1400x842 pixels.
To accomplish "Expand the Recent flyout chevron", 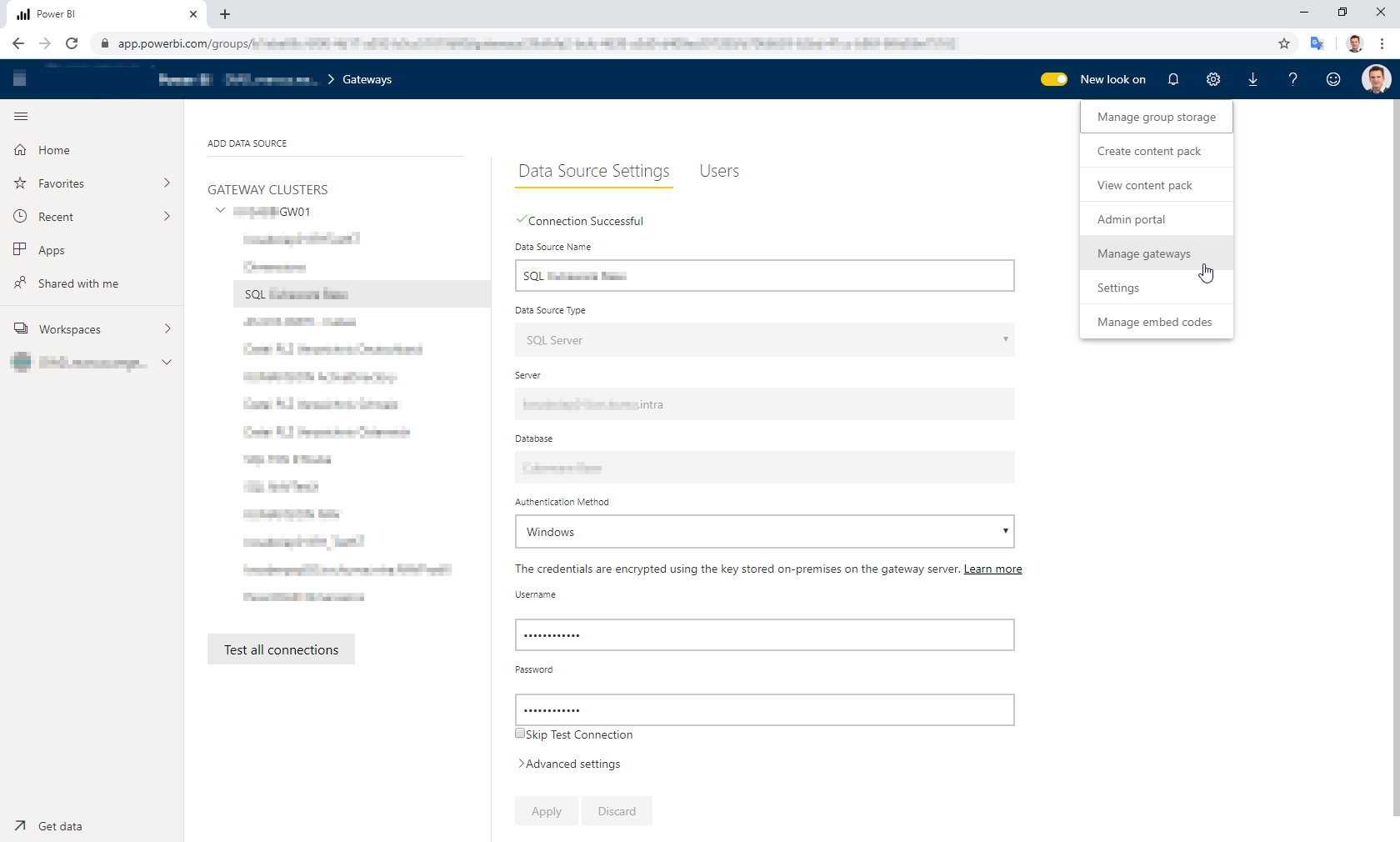I will 167,216.
